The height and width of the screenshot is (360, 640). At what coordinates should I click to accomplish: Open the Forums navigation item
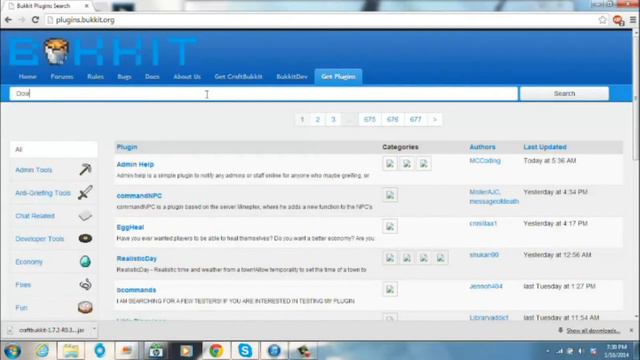point(62,76)
